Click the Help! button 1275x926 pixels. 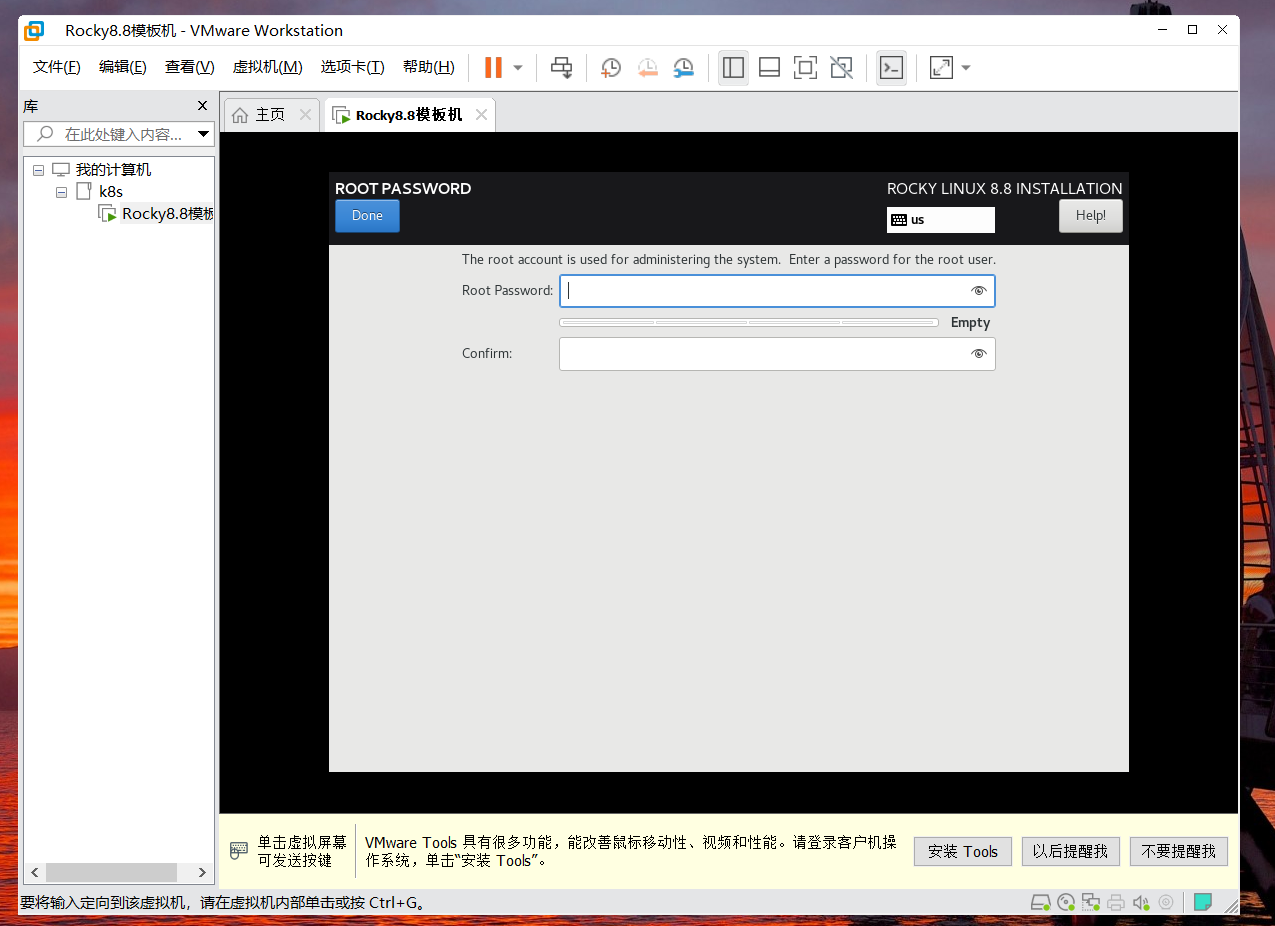pyautogui.click(x=1091, y=216)
